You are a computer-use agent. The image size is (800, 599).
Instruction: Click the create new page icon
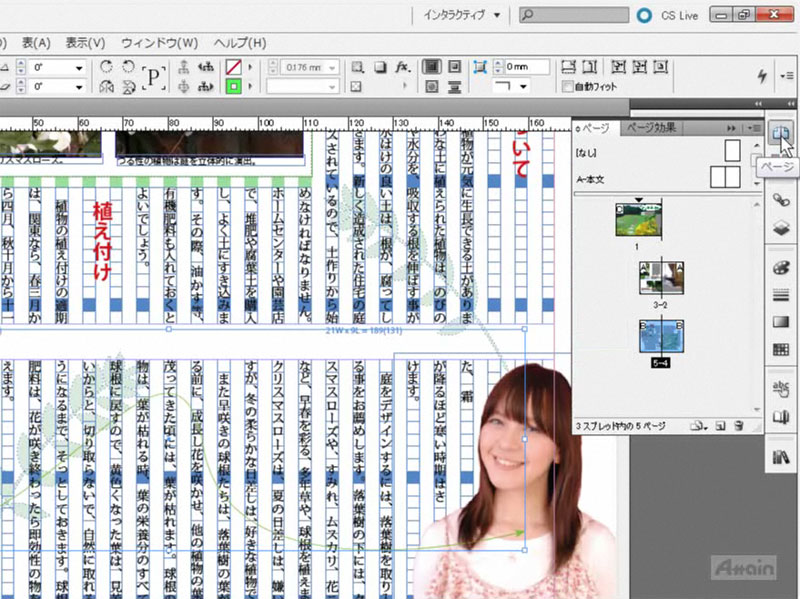pos(720,427)
